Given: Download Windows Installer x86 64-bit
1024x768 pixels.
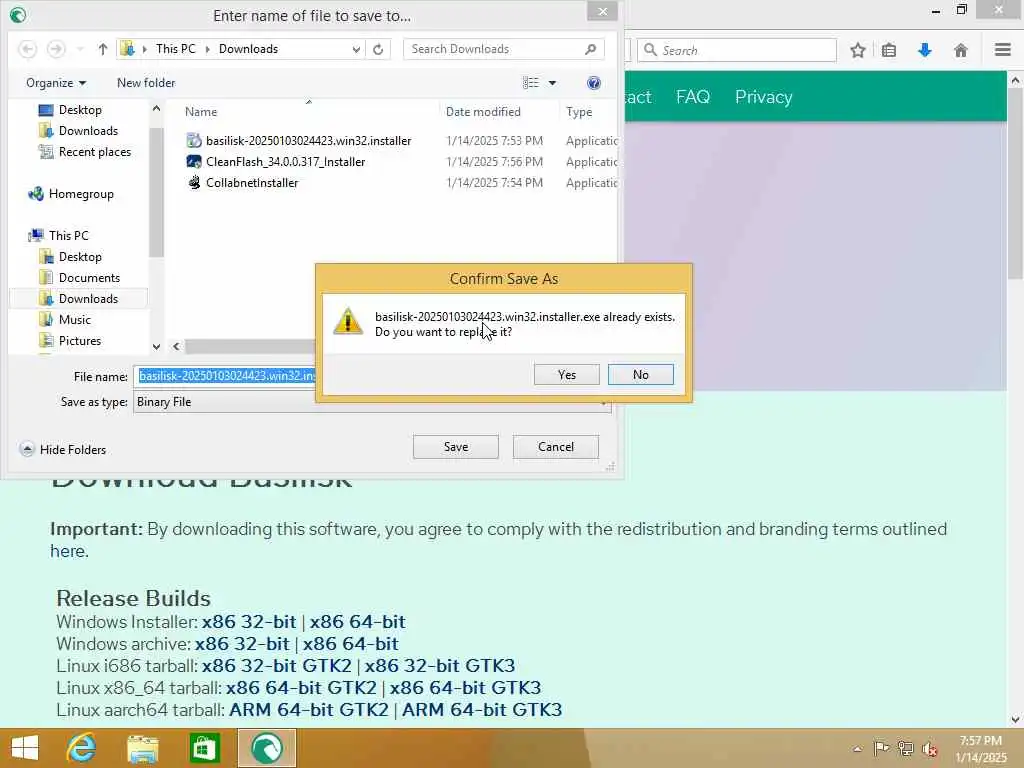Looking at the screenshot, I should (x=357, y=622).
